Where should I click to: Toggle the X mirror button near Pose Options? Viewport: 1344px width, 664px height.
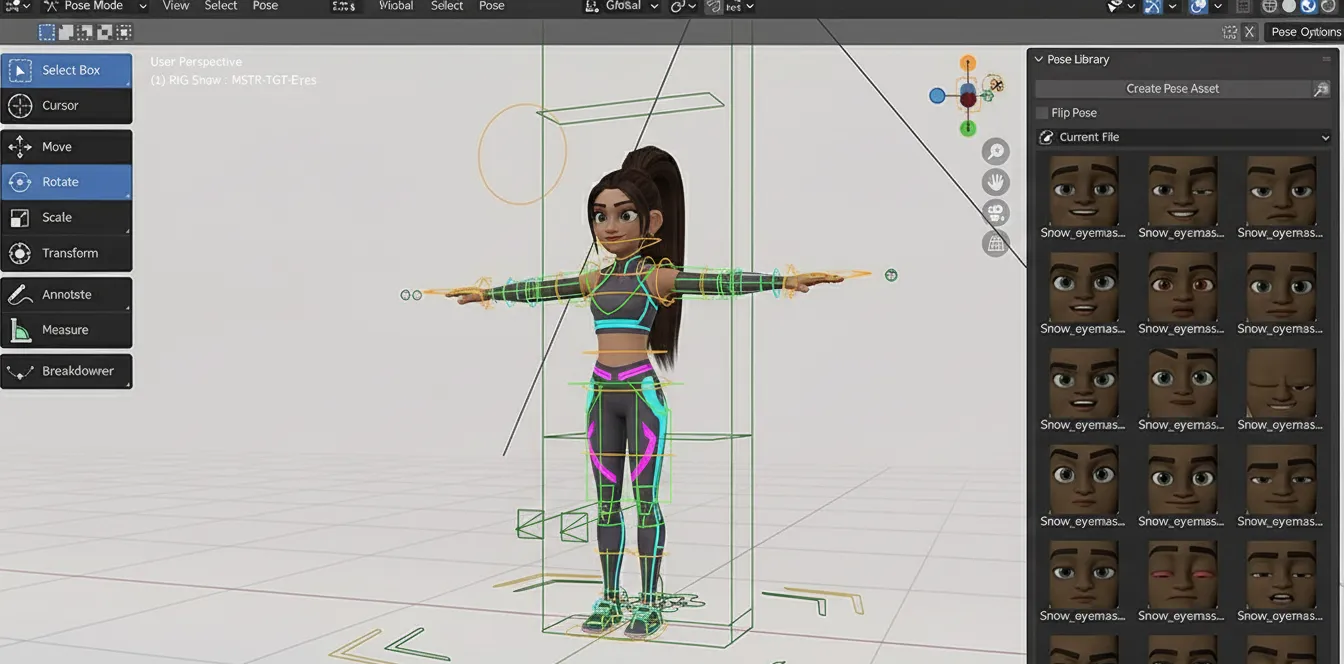tap(1249, 32)
